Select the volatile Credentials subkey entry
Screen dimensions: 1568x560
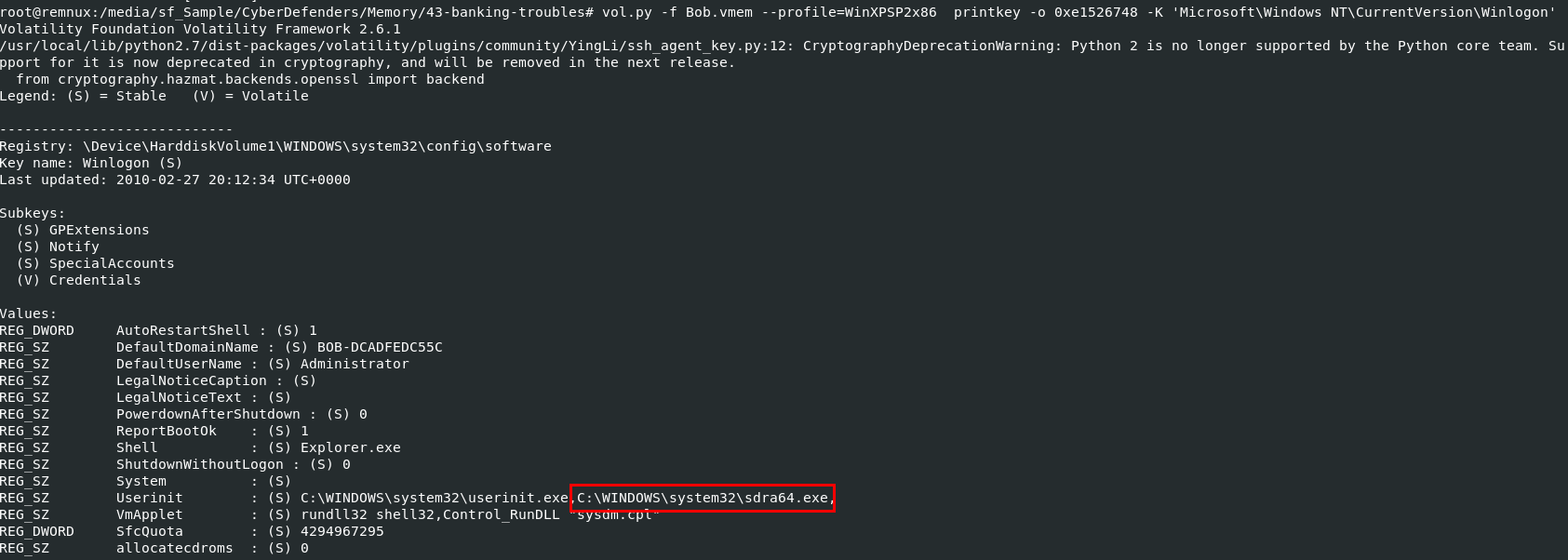(x=95, y=280)
